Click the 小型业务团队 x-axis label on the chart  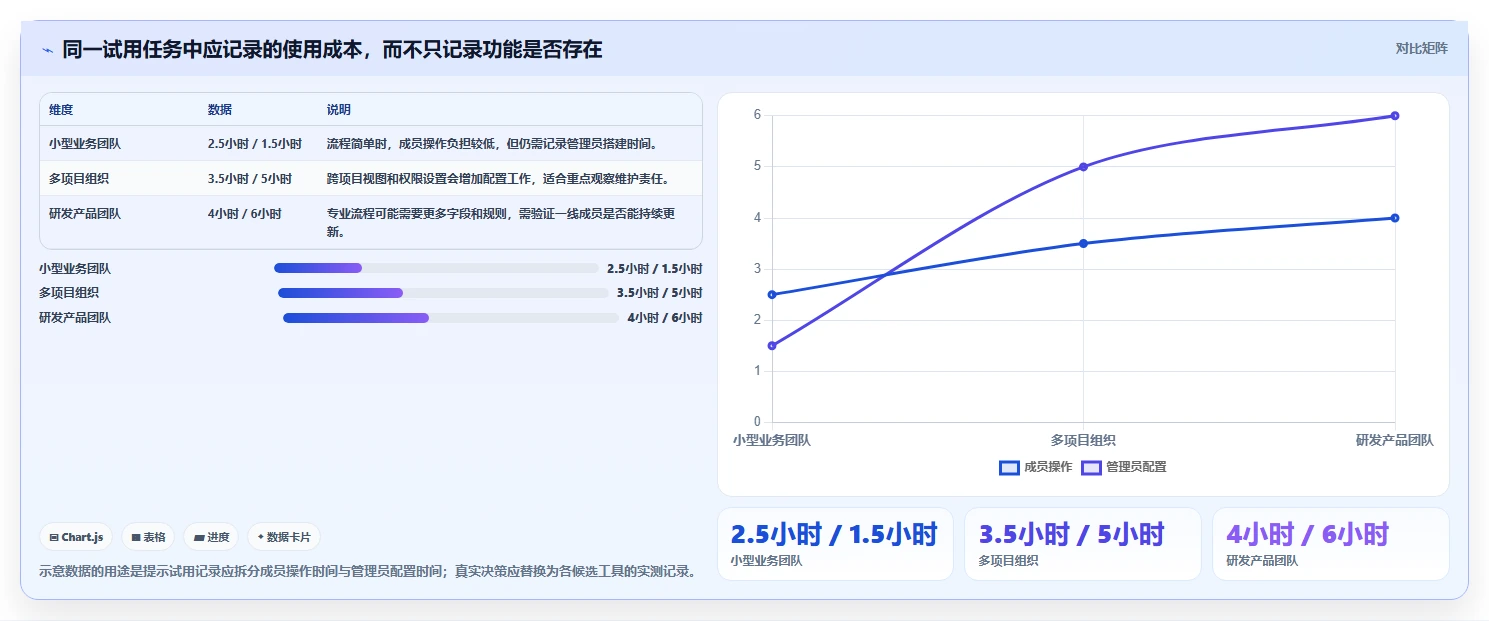[772, 440]
